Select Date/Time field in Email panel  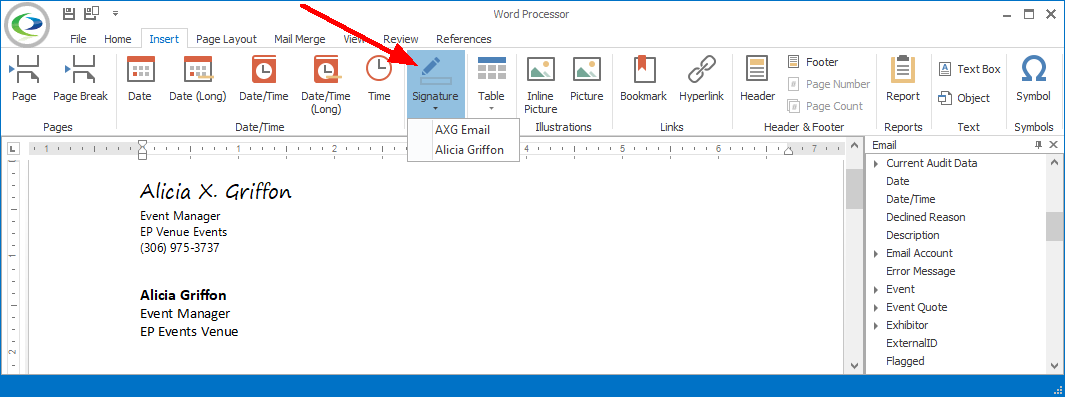[911, 199]
